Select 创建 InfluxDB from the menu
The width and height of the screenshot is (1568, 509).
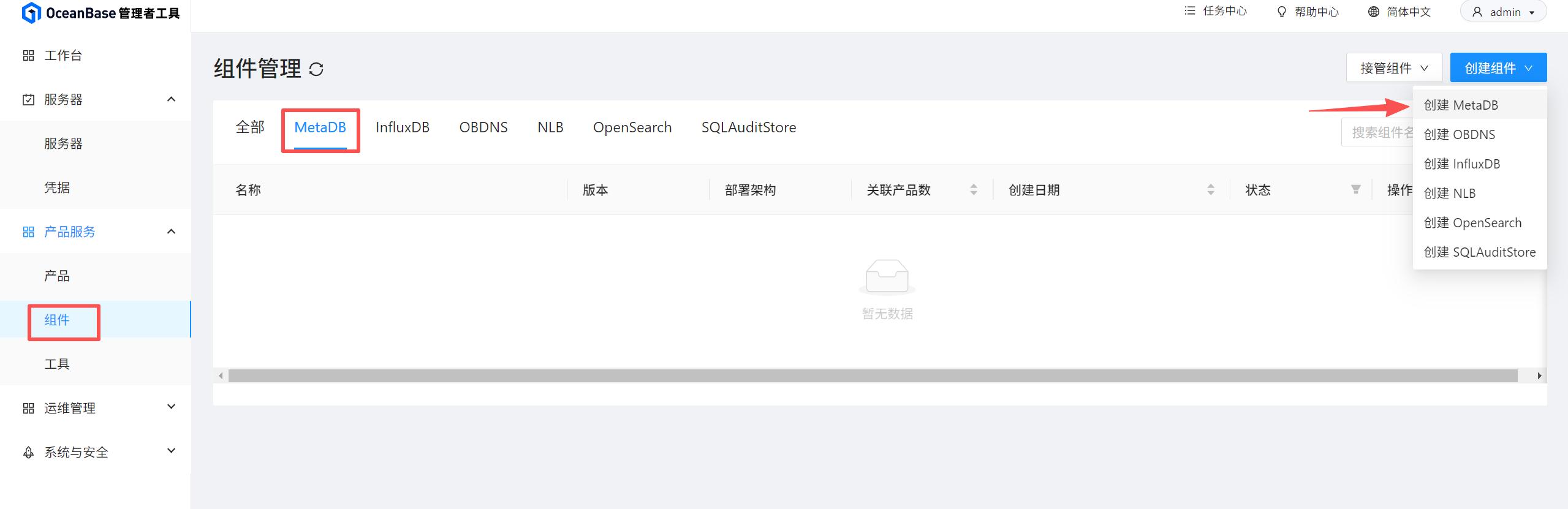click(x=1480, y=164)
